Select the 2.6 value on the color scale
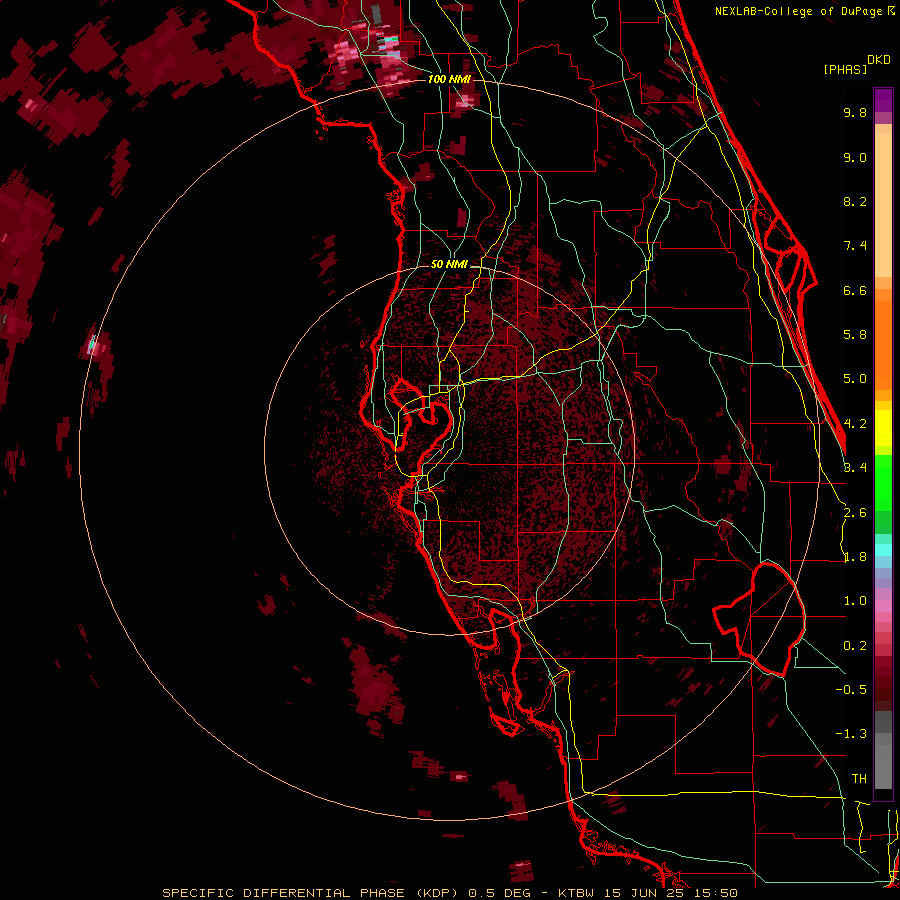The height and width of the screenshot is (900, 900). 855,513
